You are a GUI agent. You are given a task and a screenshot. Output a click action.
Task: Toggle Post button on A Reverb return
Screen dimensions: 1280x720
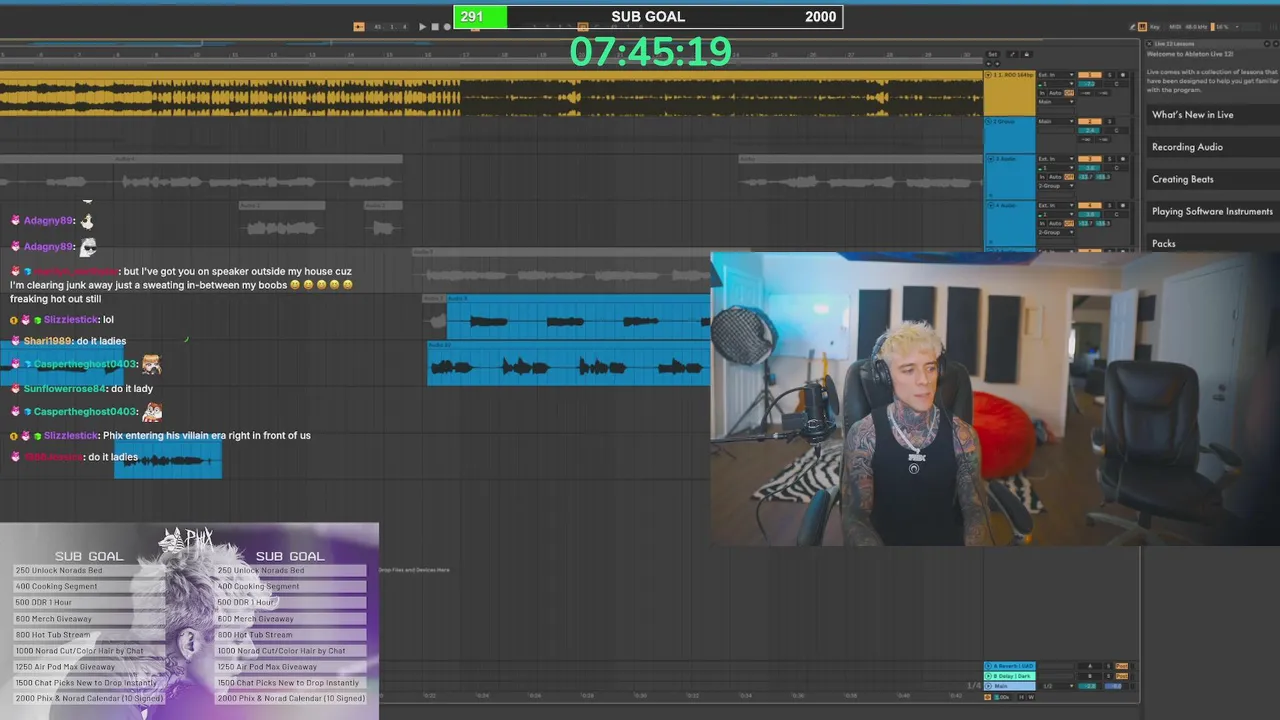pyautogui.click(x=1122, y=666)
